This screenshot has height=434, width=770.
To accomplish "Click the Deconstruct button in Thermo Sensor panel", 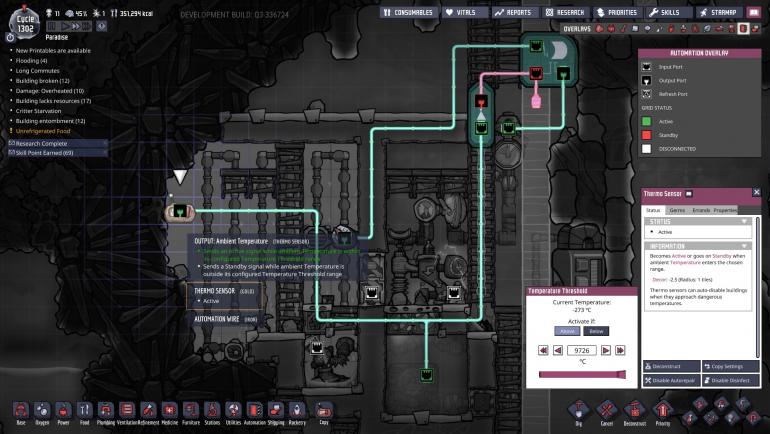I will [x=671, y=366].
